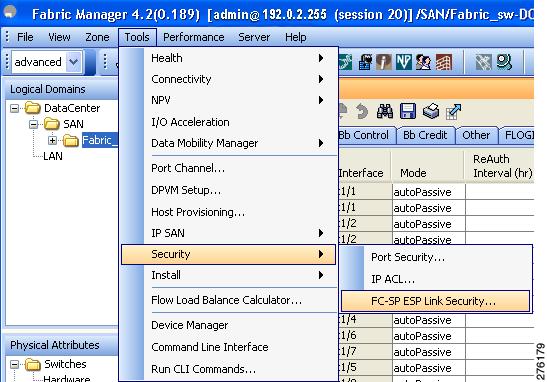Click the gray undo arrow icon
Viewport: 547px width, 382px height.
362,112
